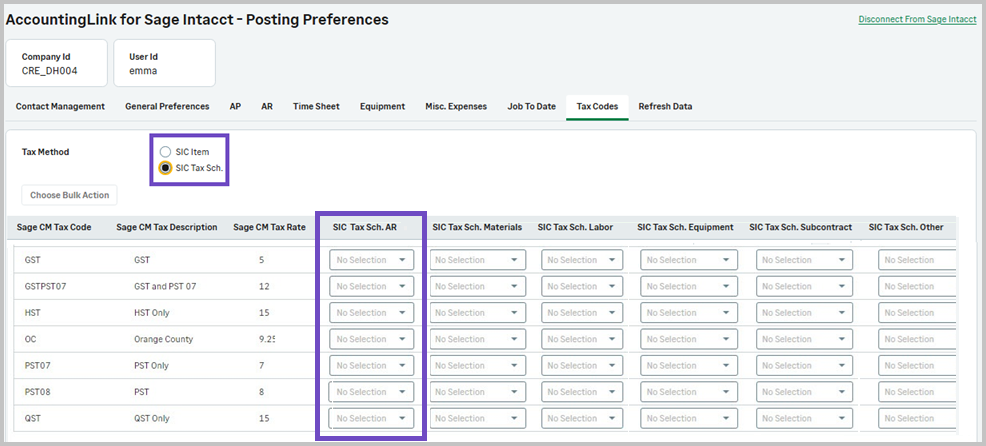The image size is (986, 446).
Task: Open Materials tax schedule dropdown for HST
Action: click(478, 313)
